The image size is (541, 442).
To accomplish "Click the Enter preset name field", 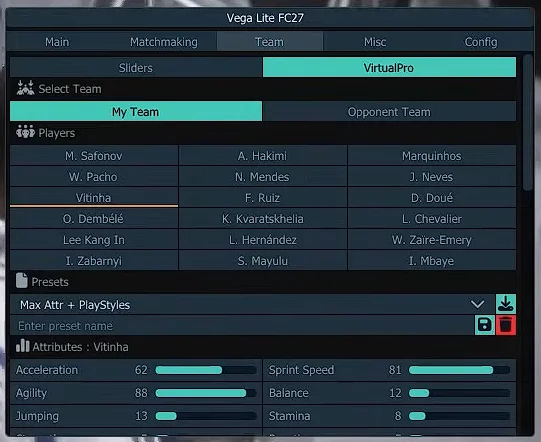I will pyautogui.click(x=242, y=325).
